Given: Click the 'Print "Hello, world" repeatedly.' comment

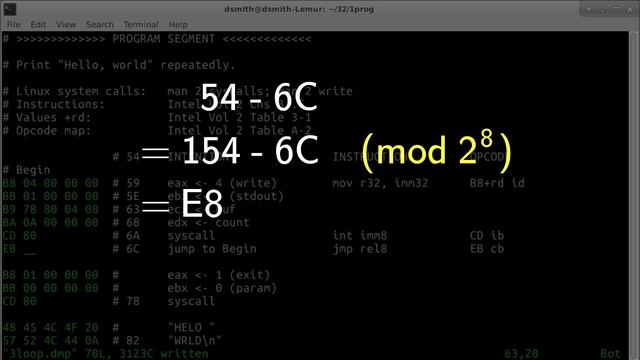Looking at the screenshot, I should click(119, 65).
